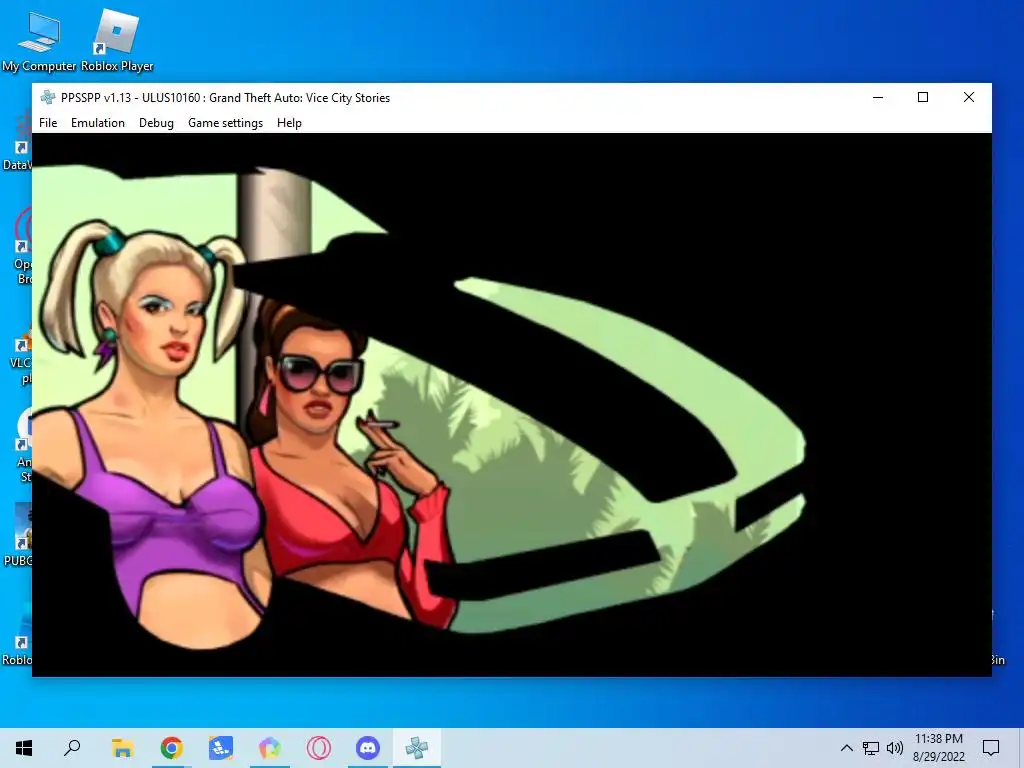Screen dimensions: 1024x768
Task: Select the Roblox Player desktop icon
Action: [117, 40]
